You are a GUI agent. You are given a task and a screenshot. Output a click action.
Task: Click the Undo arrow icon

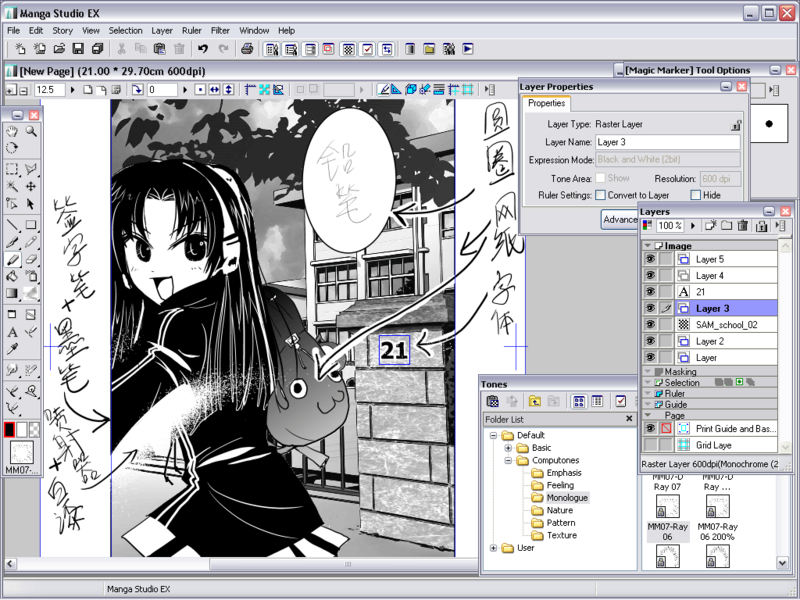pyautogui.click(x=203, y=49)
